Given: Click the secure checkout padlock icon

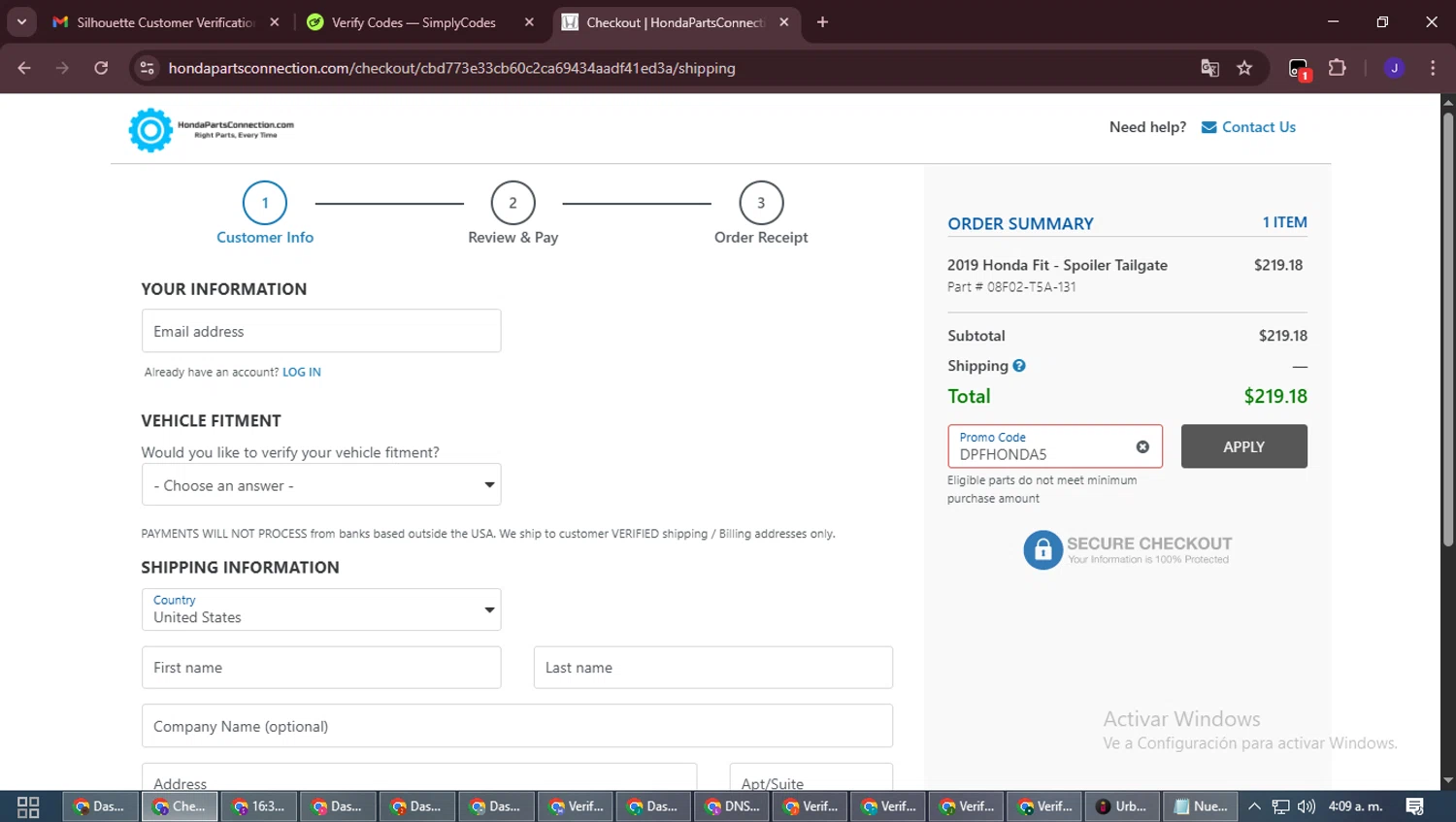Looking at the screenshot, I should 1042,550.
